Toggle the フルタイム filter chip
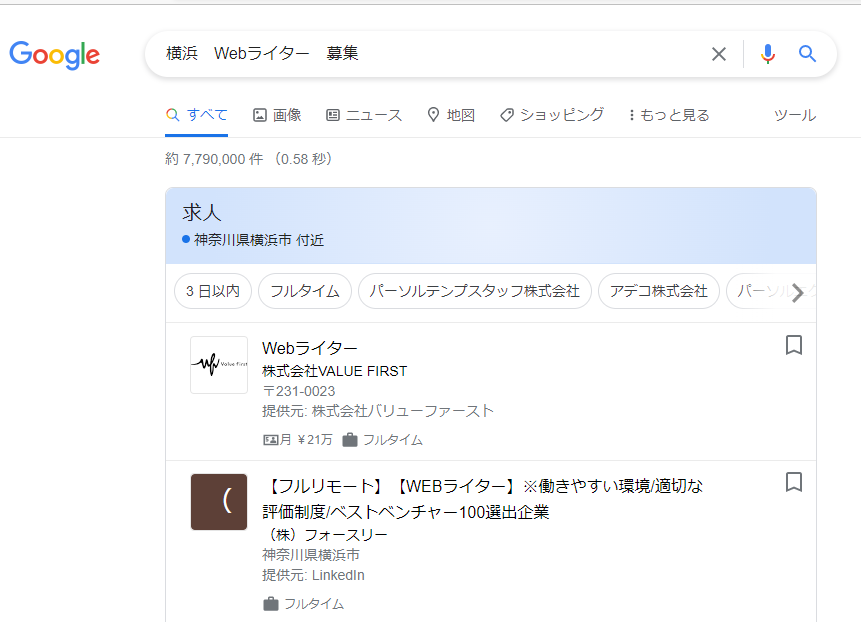 click(x=305, y=291)
